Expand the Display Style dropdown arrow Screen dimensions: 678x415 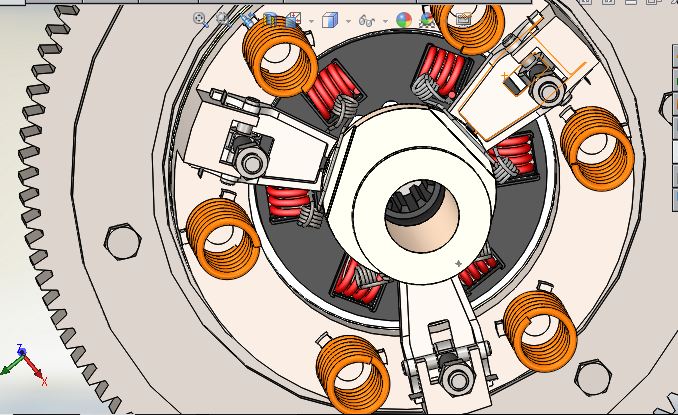pyautogui.click(x=348, y=21)
